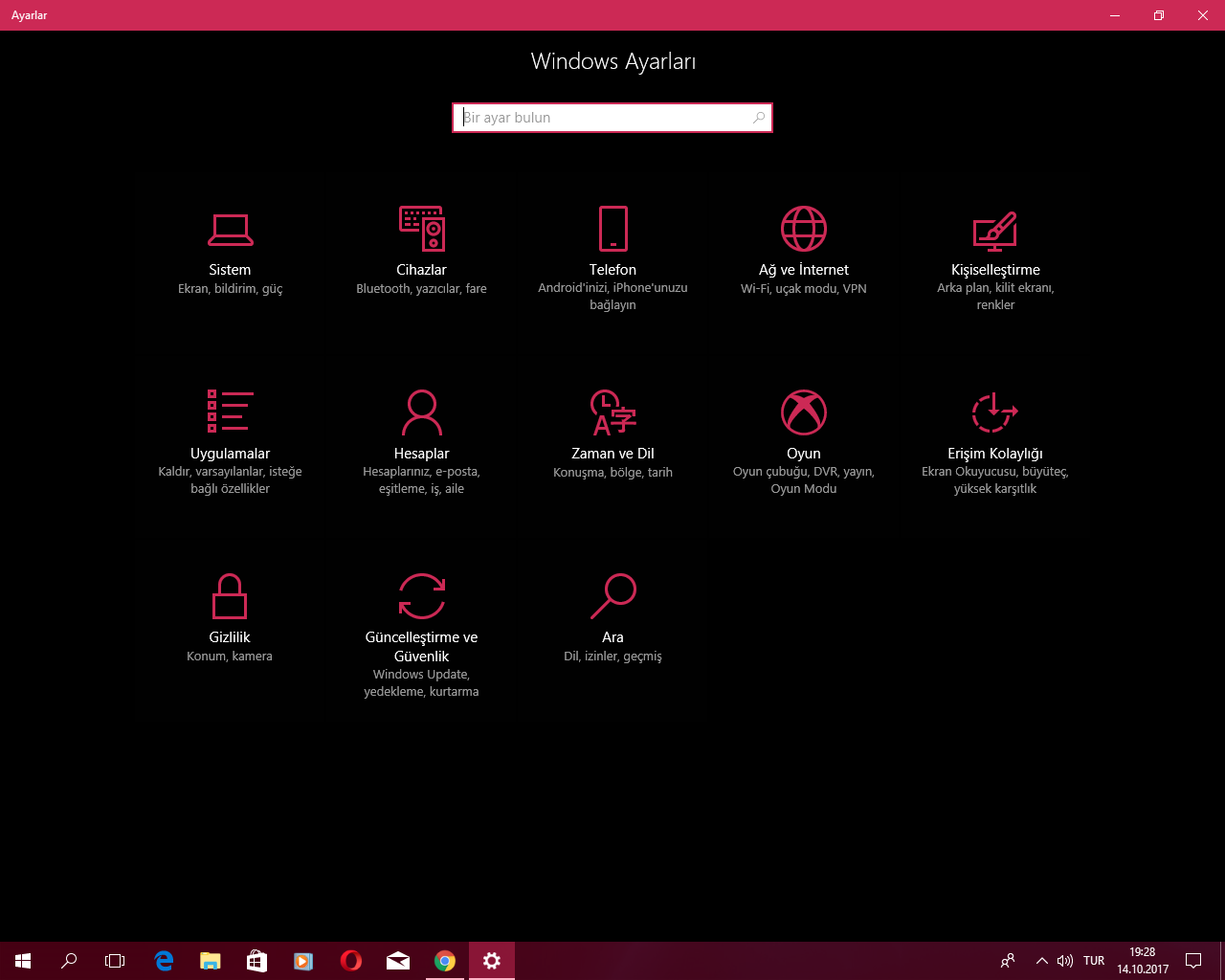Screen dimensions: 1225x980
Task: Open Microsoft Store from the taskbar
Action: tap(256, 961)
